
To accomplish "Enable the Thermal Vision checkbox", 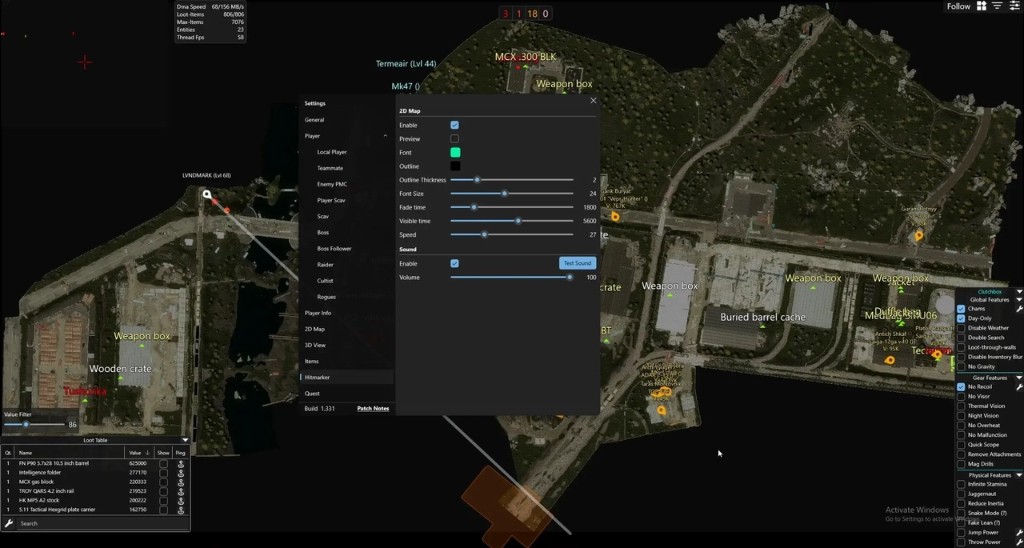I will pyautogui.click(x=961, y=406).
